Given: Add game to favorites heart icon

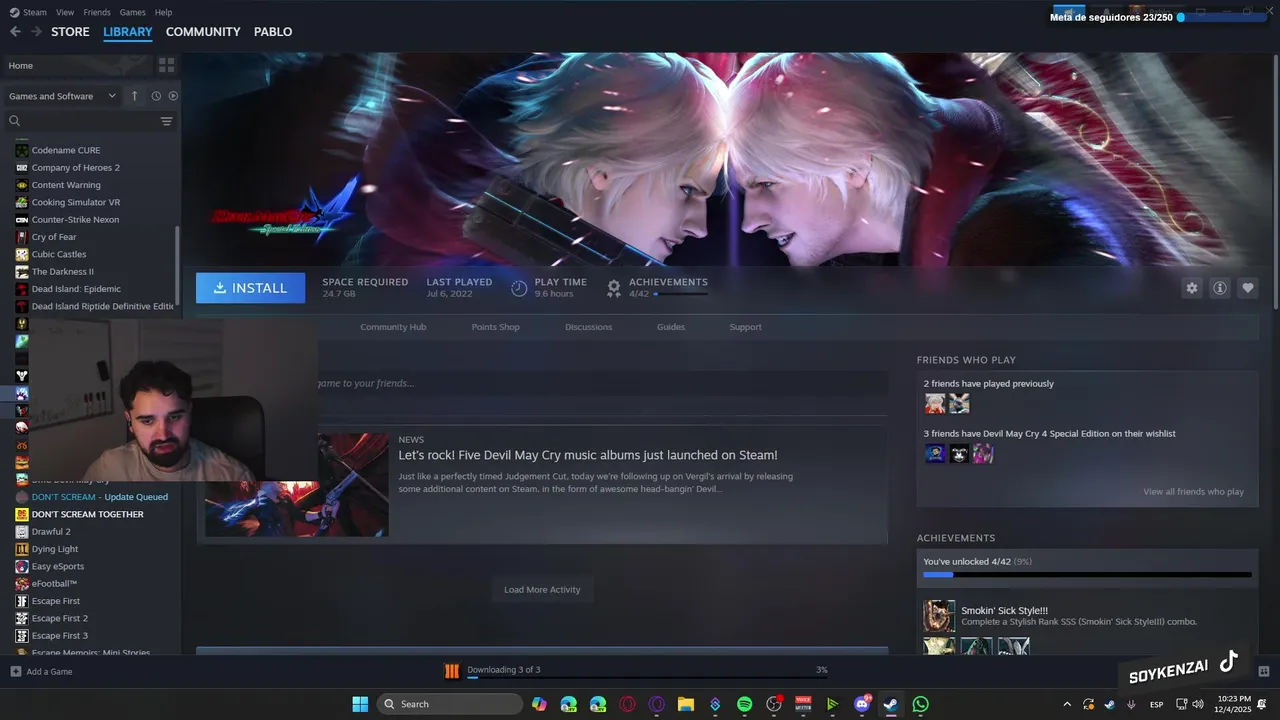Looking at the screenshot, I should (x=1248, y=288).
